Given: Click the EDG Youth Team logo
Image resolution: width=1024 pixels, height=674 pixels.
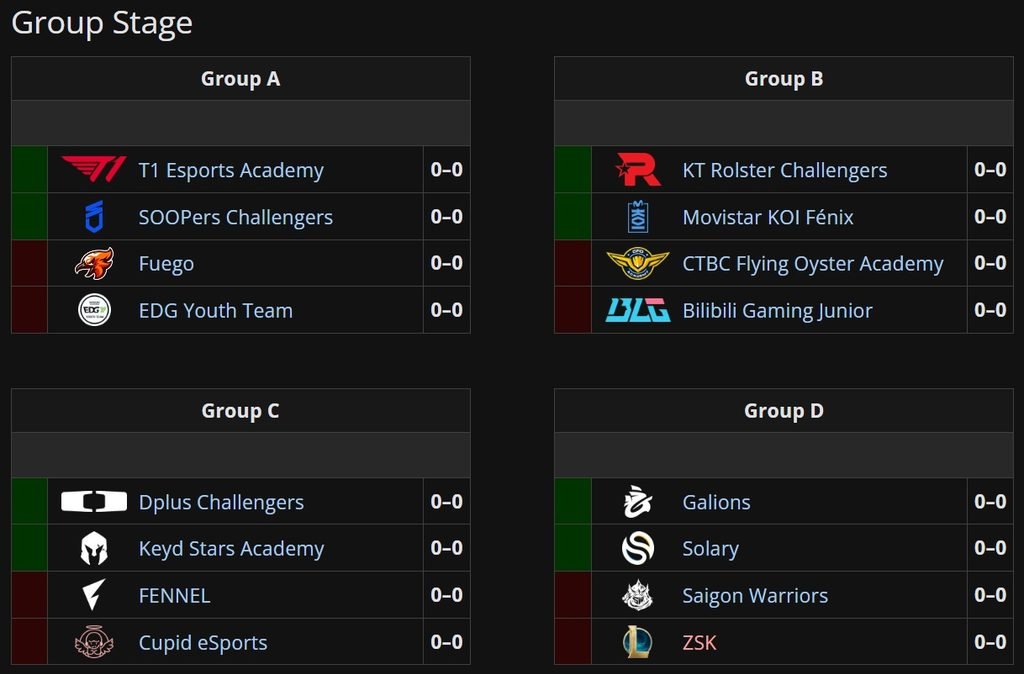Looking at the screenshot, I should pyautogui.click(x=94, y=310).
